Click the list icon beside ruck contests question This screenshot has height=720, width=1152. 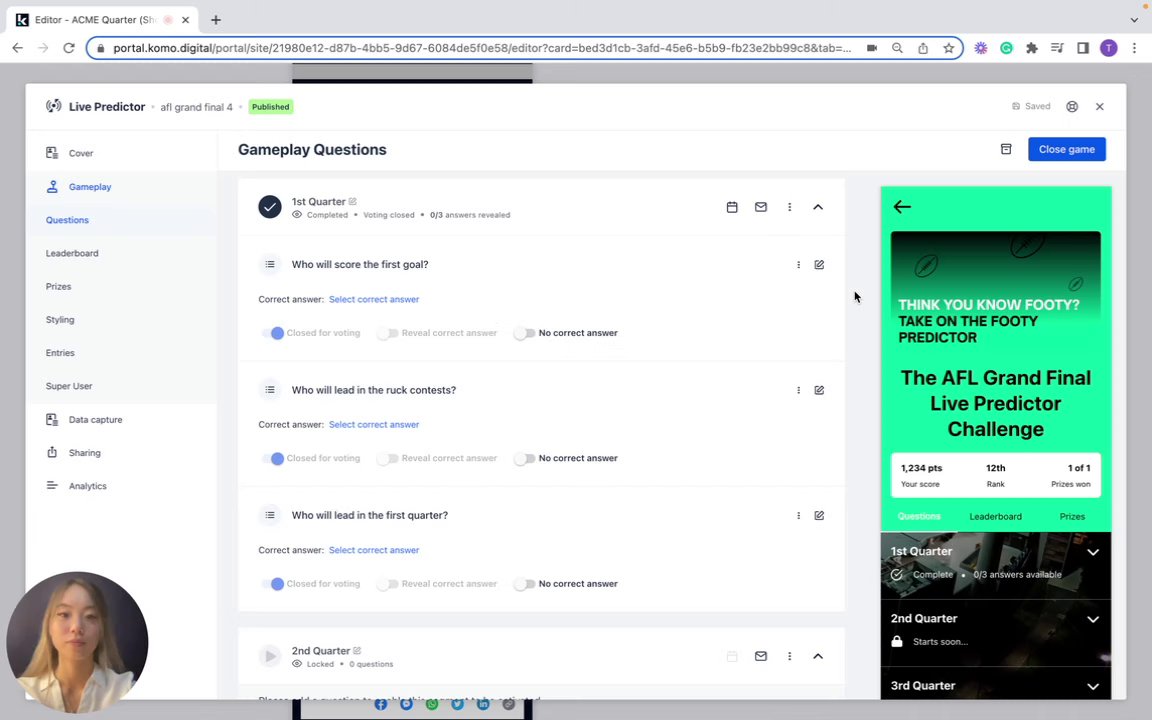click(270, 390)
